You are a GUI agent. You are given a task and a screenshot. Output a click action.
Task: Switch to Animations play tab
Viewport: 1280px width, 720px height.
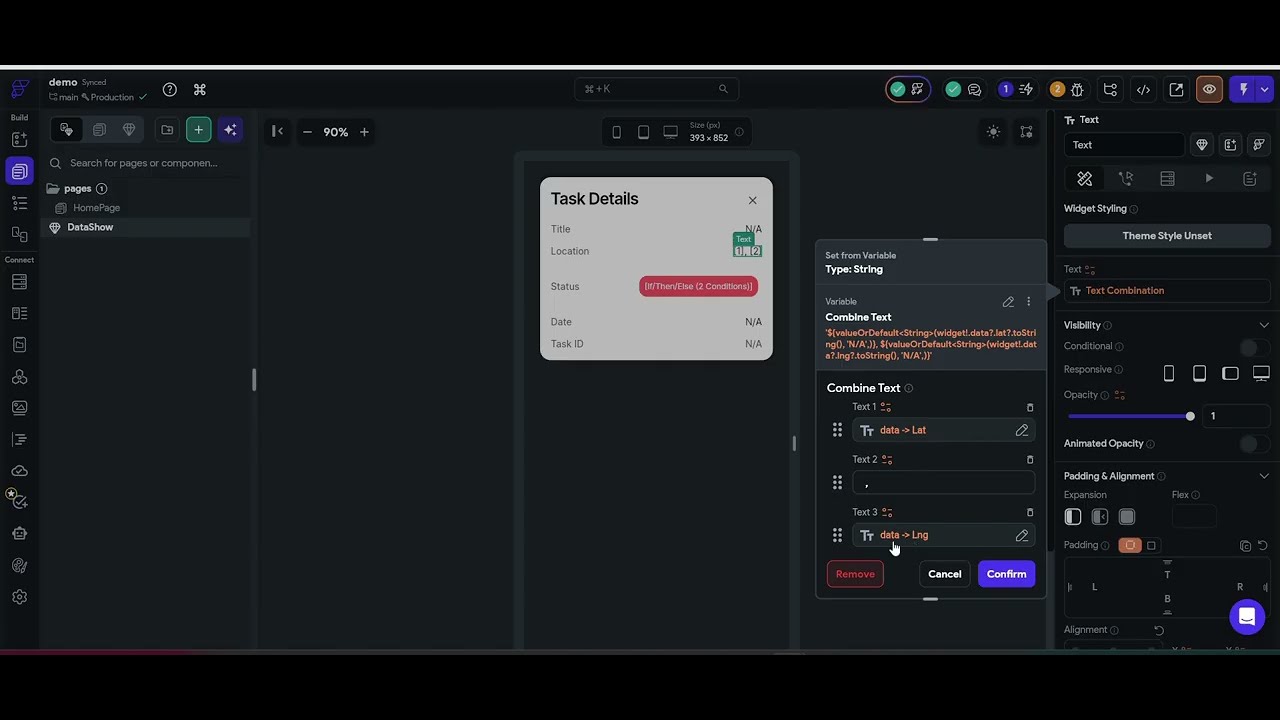(1208, 178)
